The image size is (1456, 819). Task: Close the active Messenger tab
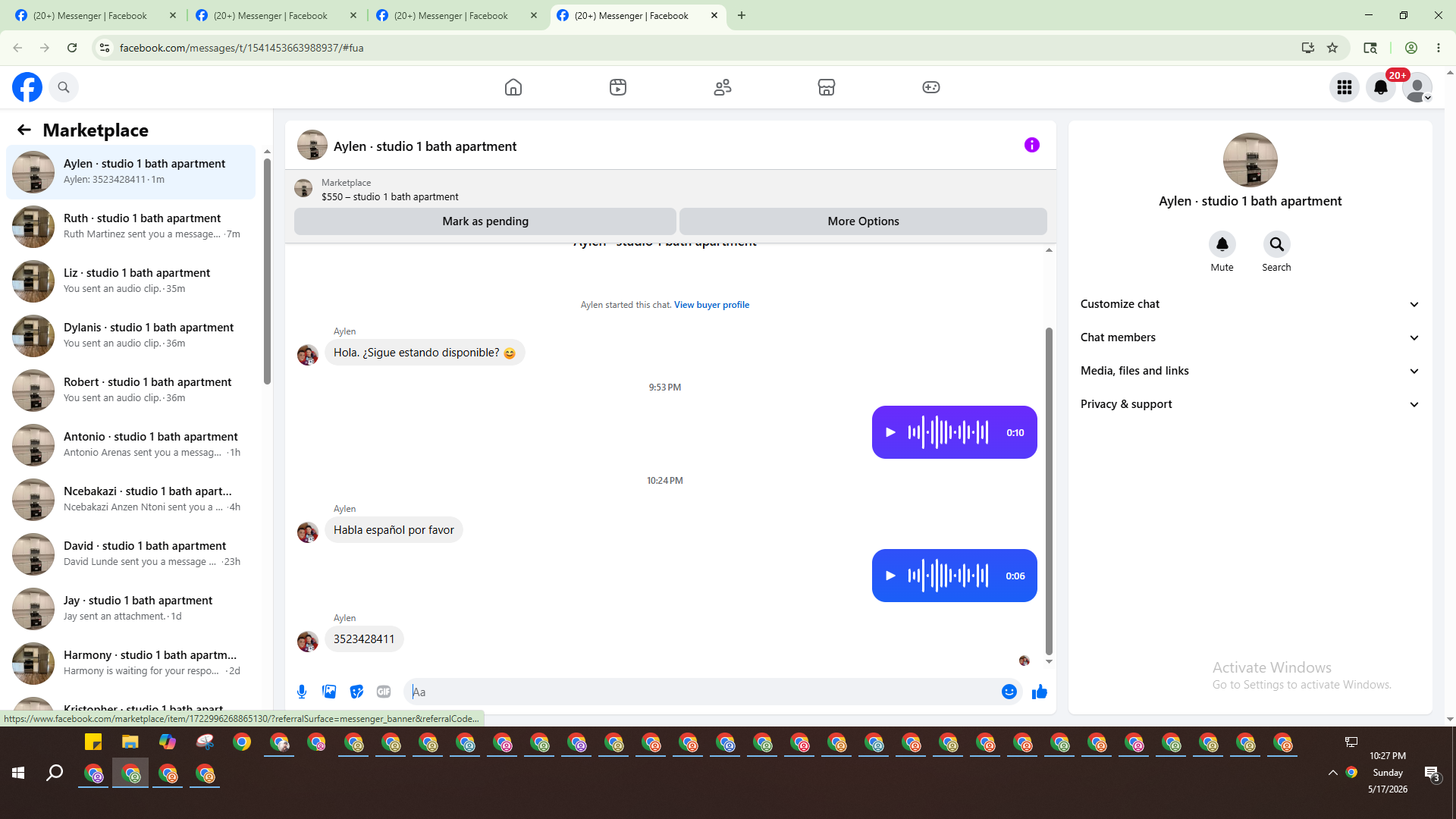714,15
